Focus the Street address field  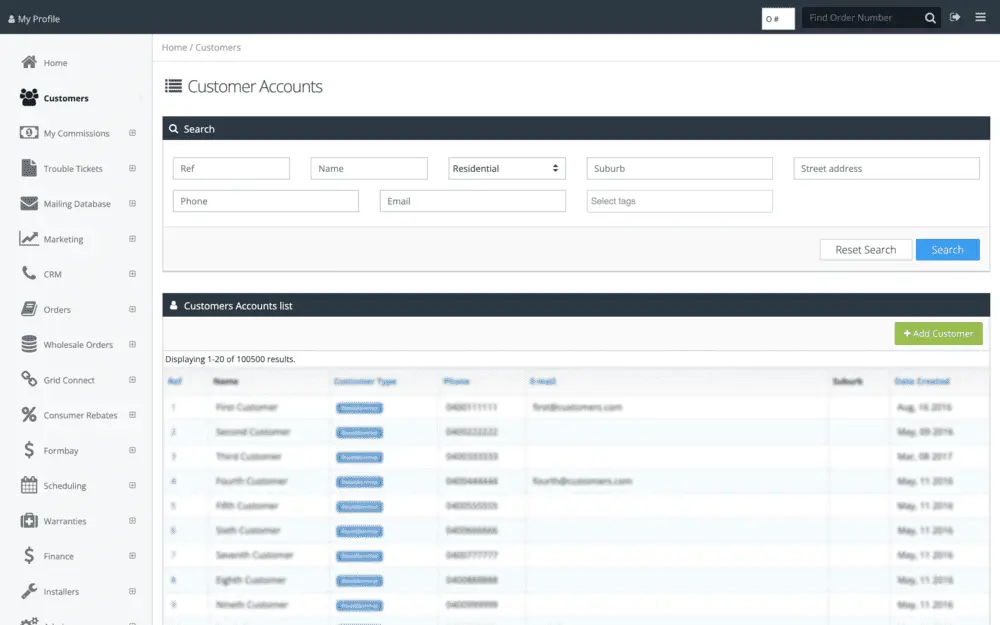click(886, 168)
